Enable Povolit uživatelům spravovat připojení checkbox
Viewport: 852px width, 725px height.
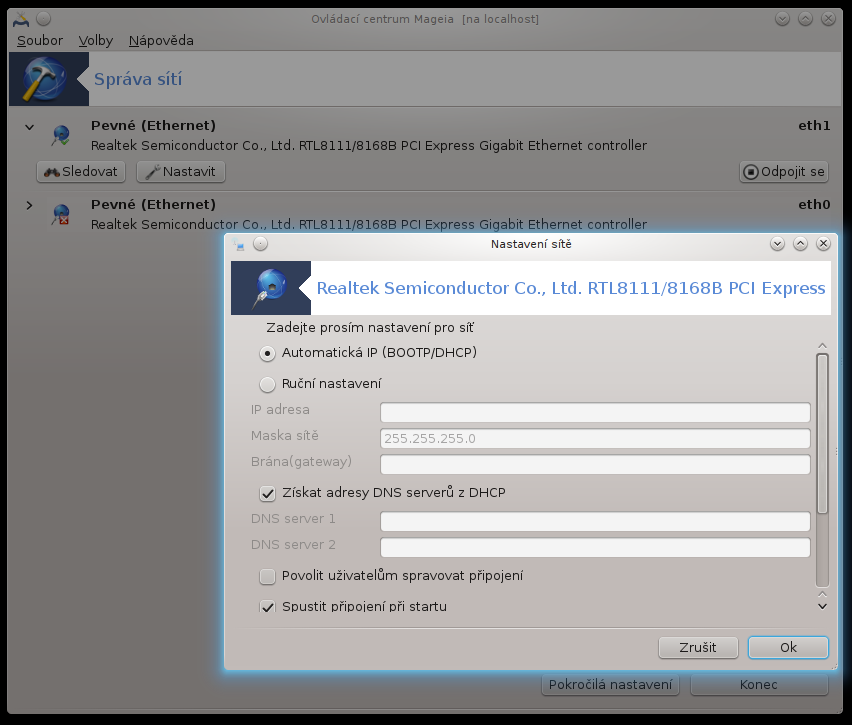267,576
